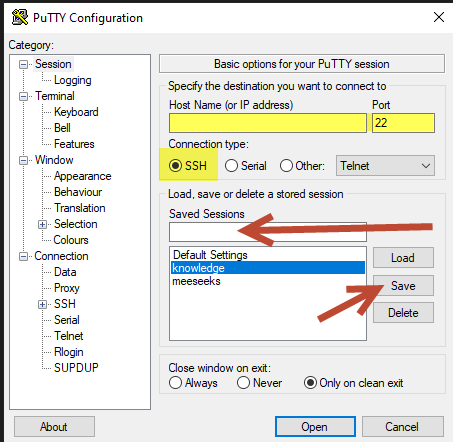Expand the Selection tree node
Image resolution: width=453 pixels, height=442 pixels.
[x=42, y=224]
